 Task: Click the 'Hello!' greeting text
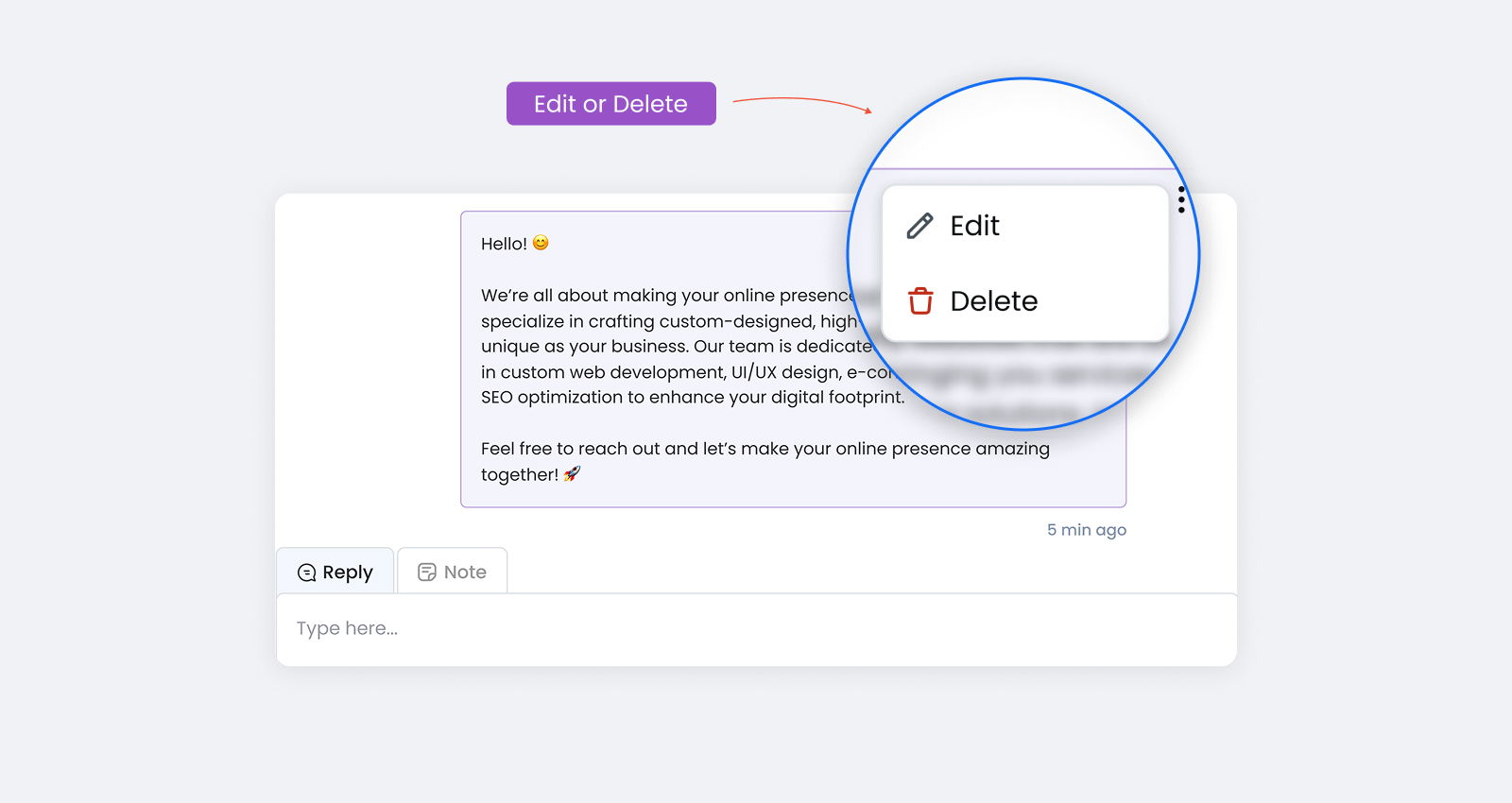pyautogui.click(x=504, y=244)
